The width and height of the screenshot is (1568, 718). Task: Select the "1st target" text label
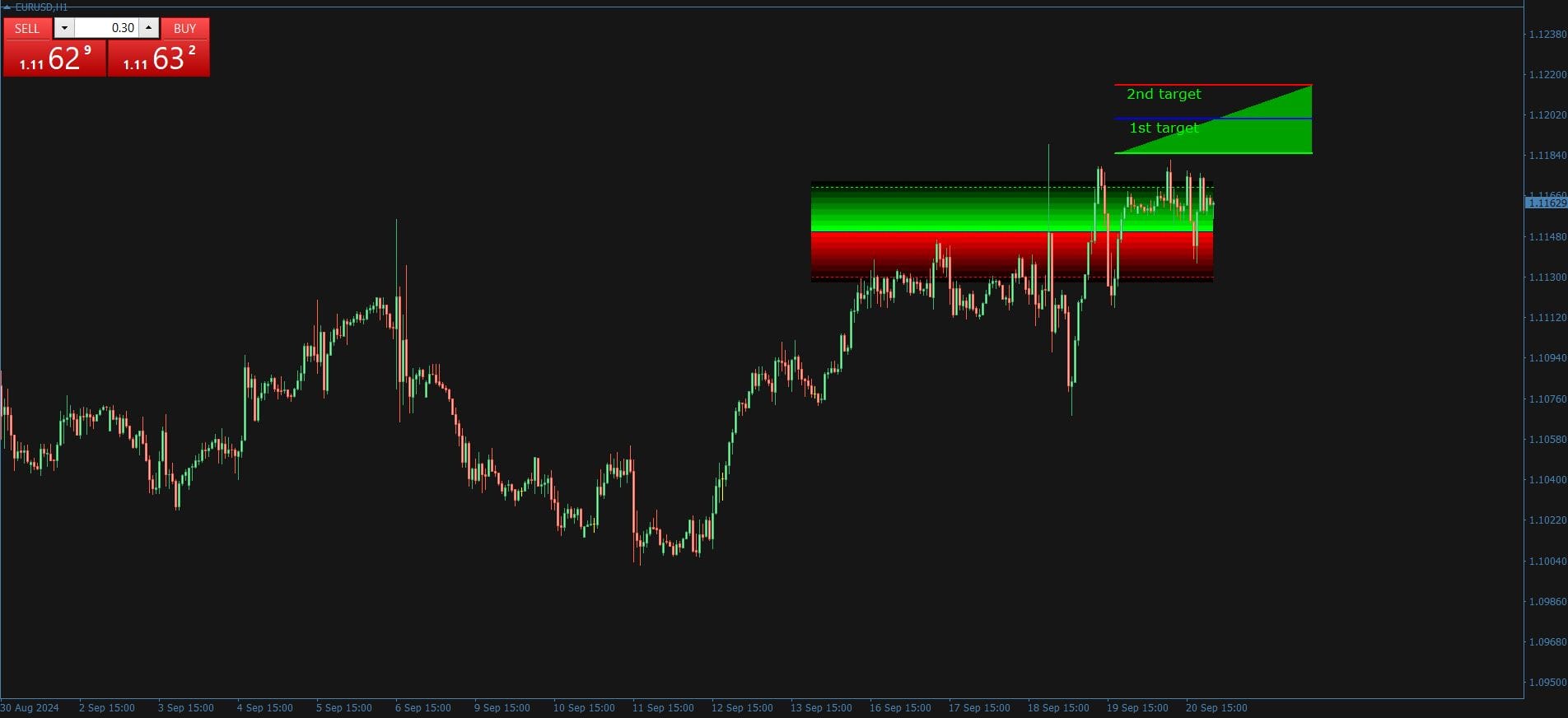[1163, 128]
